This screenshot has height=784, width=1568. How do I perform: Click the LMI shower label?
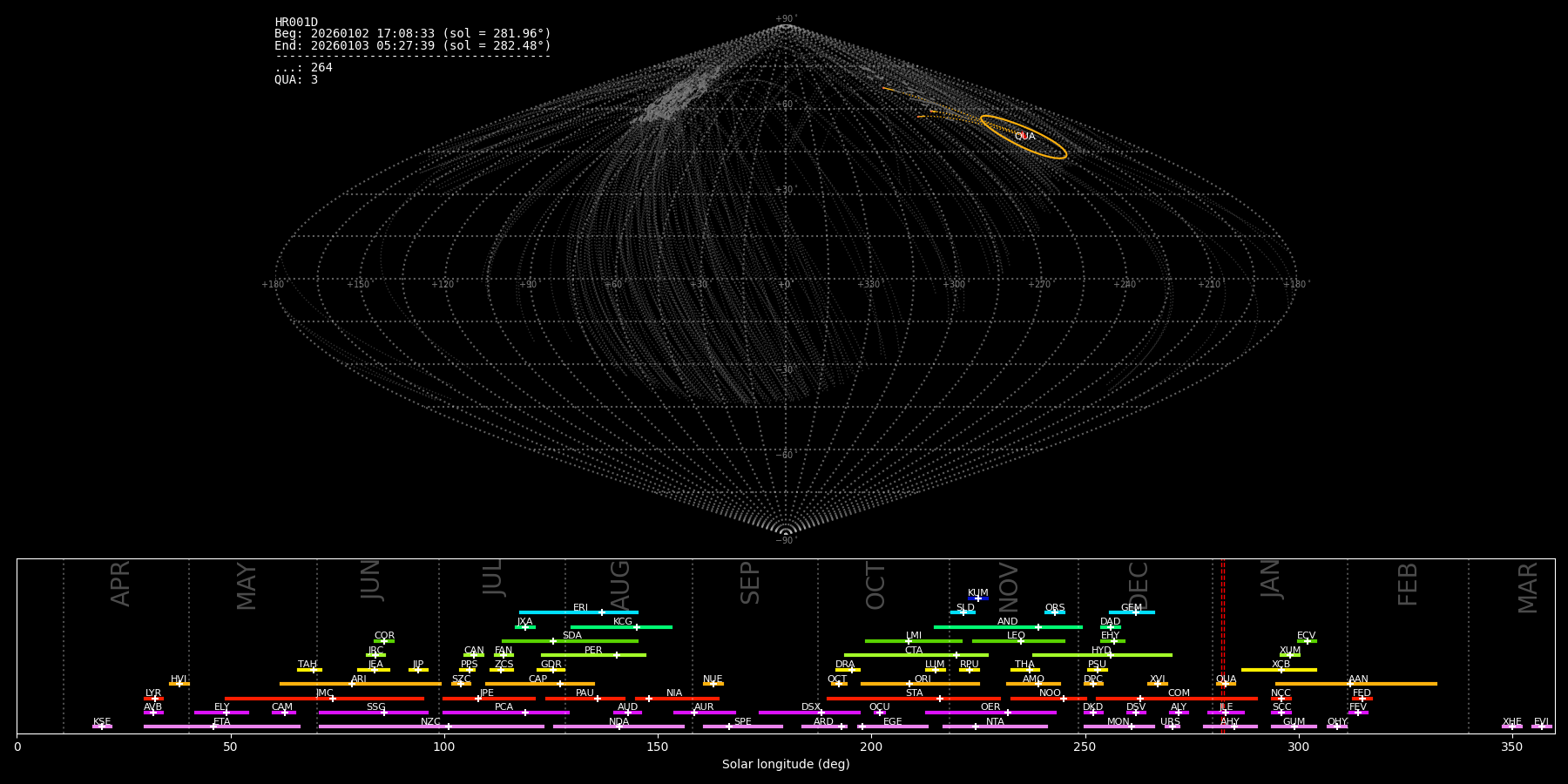pos(914,636)
